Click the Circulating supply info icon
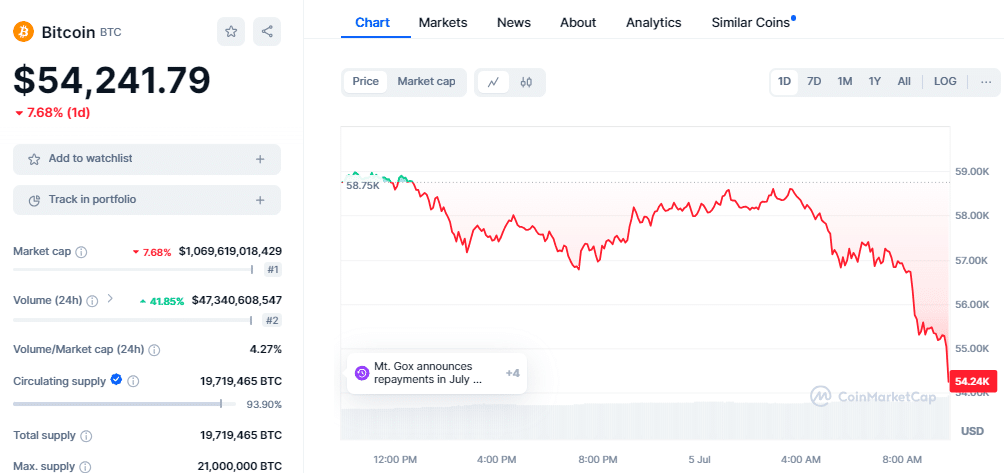1004x473 pixels. (133, 381)
